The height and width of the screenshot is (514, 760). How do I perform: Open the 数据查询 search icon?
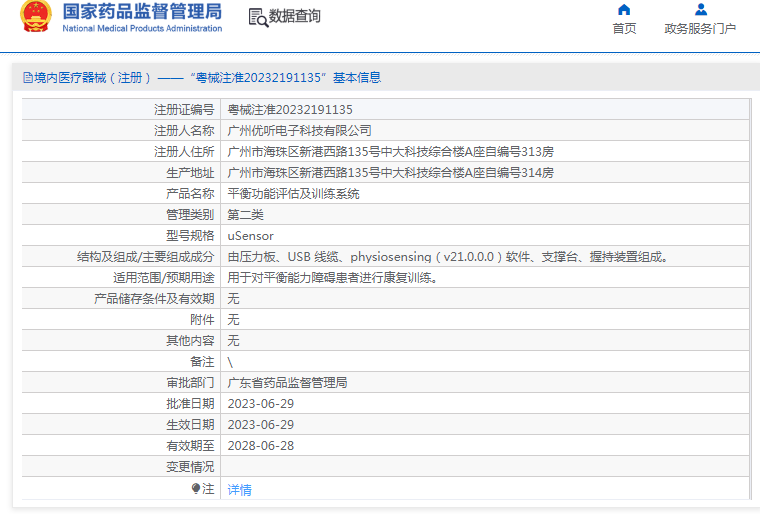tap(258, 17)
